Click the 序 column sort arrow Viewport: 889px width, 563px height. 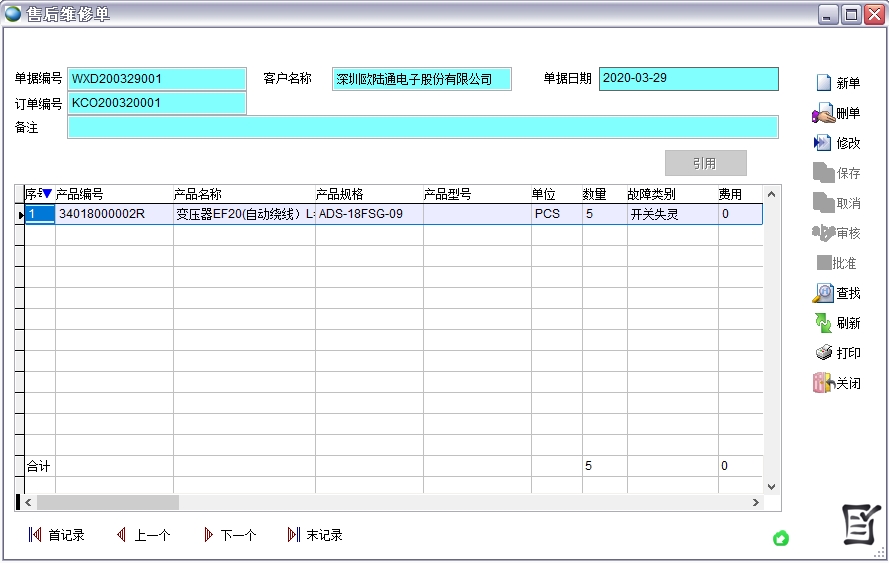[x=46, y=194]
